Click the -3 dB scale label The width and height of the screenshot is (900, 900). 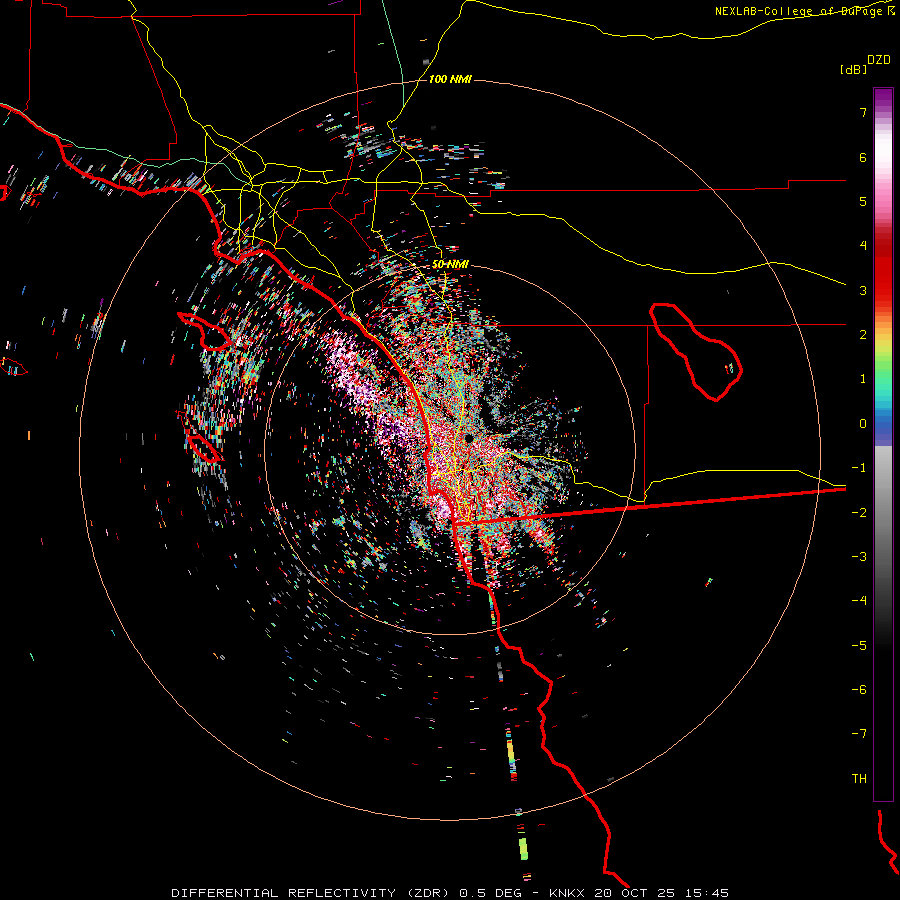pyautogui.click(x=859, y=556)
